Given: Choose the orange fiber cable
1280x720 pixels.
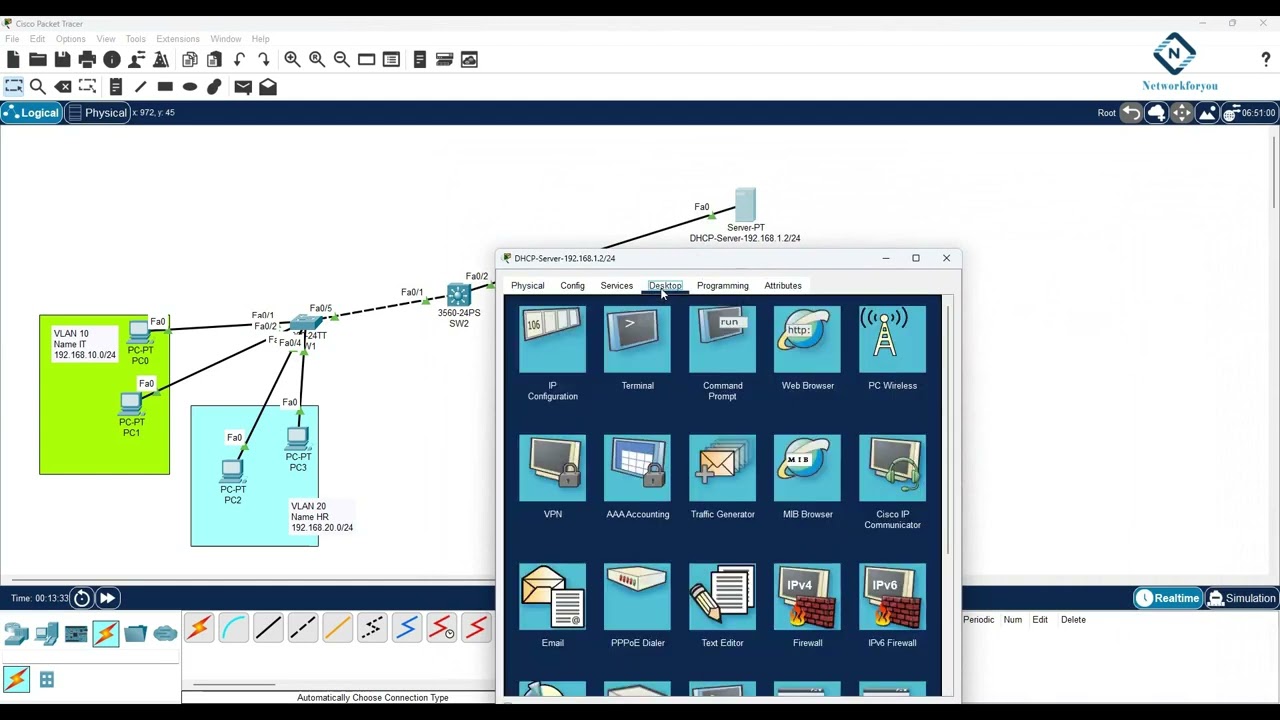Looking at the screenshot, I should click(337, 628).
